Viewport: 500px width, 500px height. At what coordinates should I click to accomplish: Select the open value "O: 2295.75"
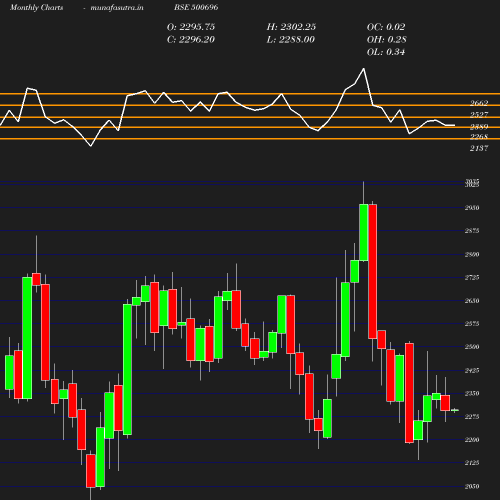coord(191,27)
